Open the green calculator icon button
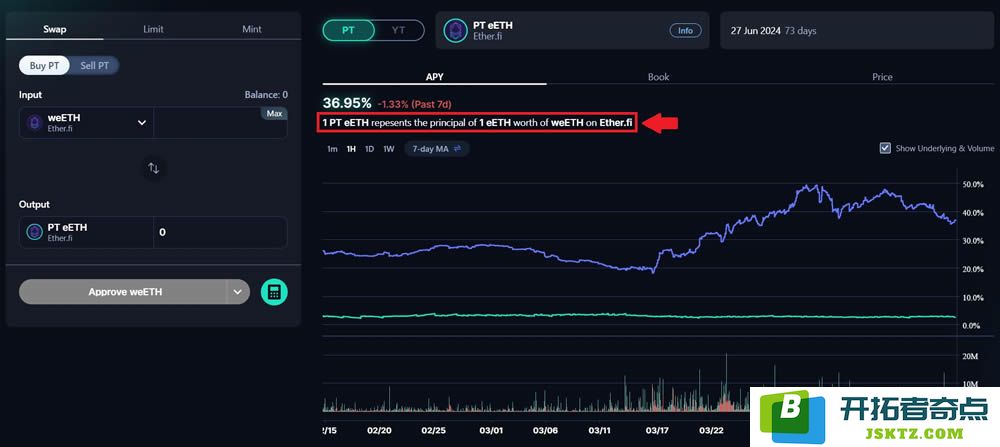Image resolution: width=1000 pixels, height=447 pixels. click(274, 292)
